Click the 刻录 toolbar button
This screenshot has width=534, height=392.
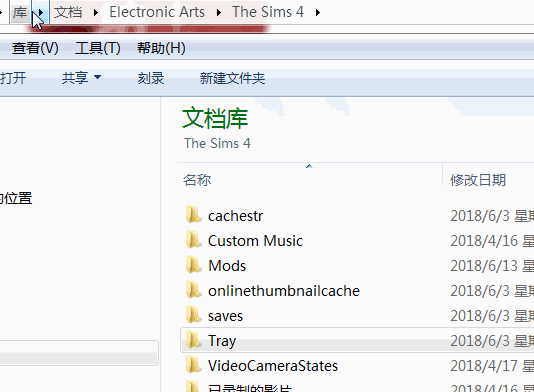(151, 78)
